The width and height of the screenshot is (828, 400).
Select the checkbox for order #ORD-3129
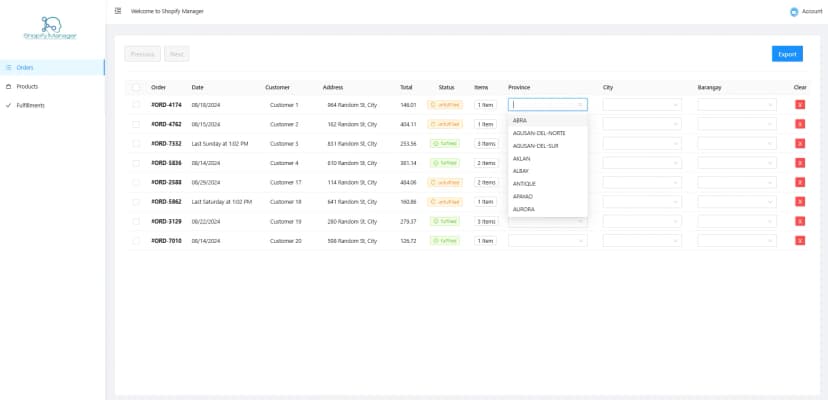pos(136,221)
